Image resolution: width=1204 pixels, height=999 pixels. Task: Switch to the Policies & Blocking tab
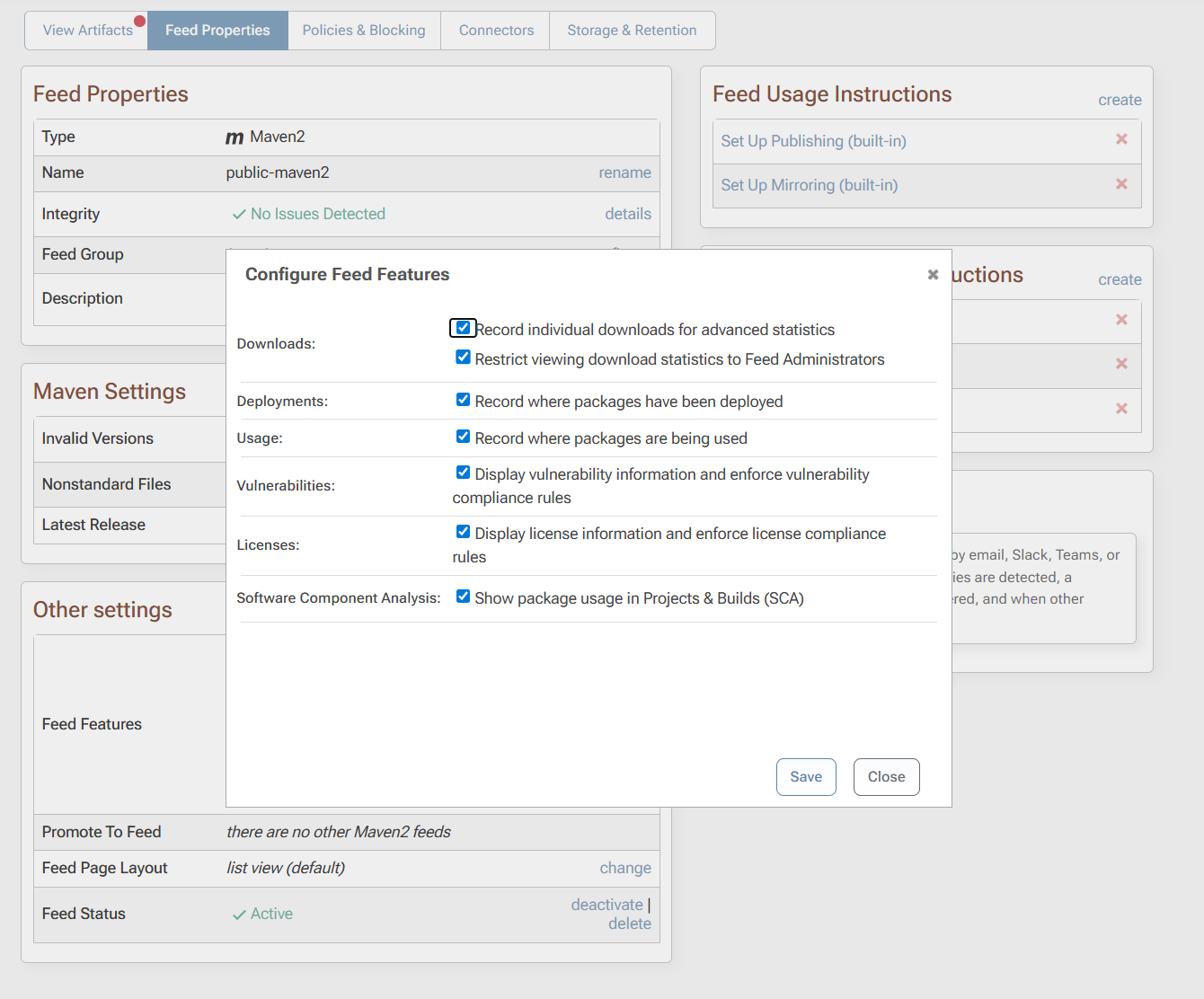(364, 31)
